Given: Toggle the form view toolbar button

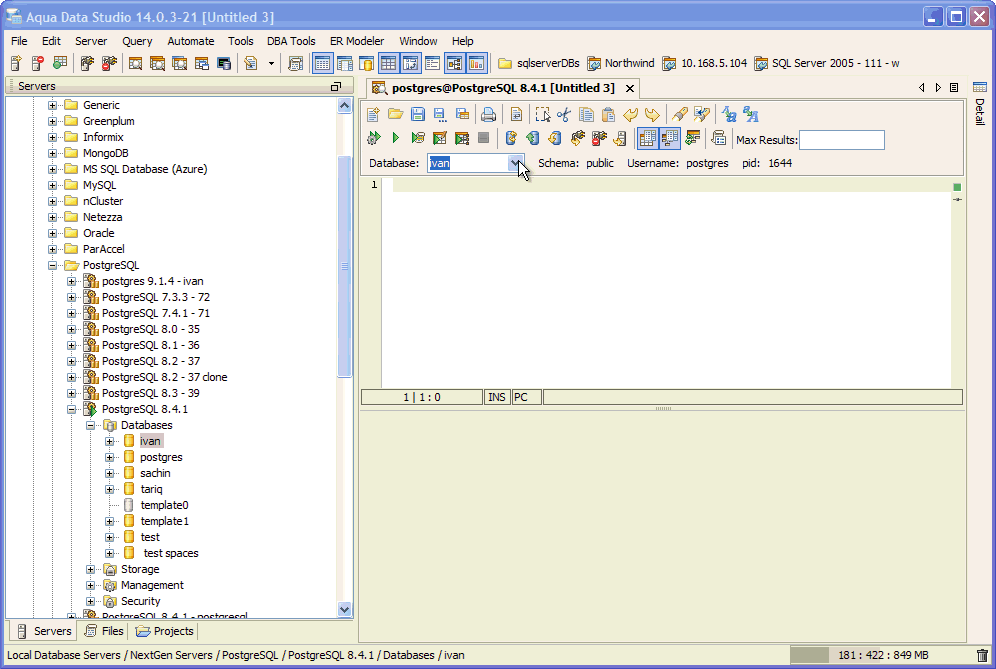Looking at the screenshot, I should [x=433, y=63].
